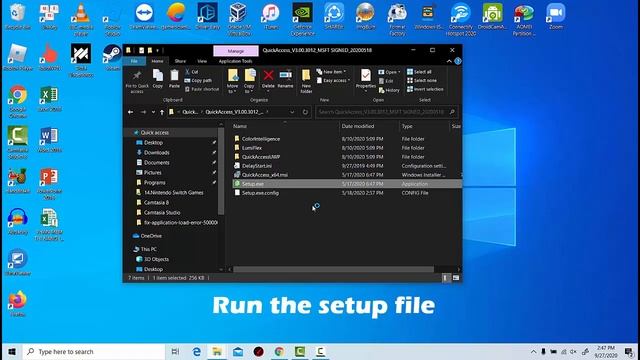Click the Pin to Quick access ribbon icon

click(137, 82)
